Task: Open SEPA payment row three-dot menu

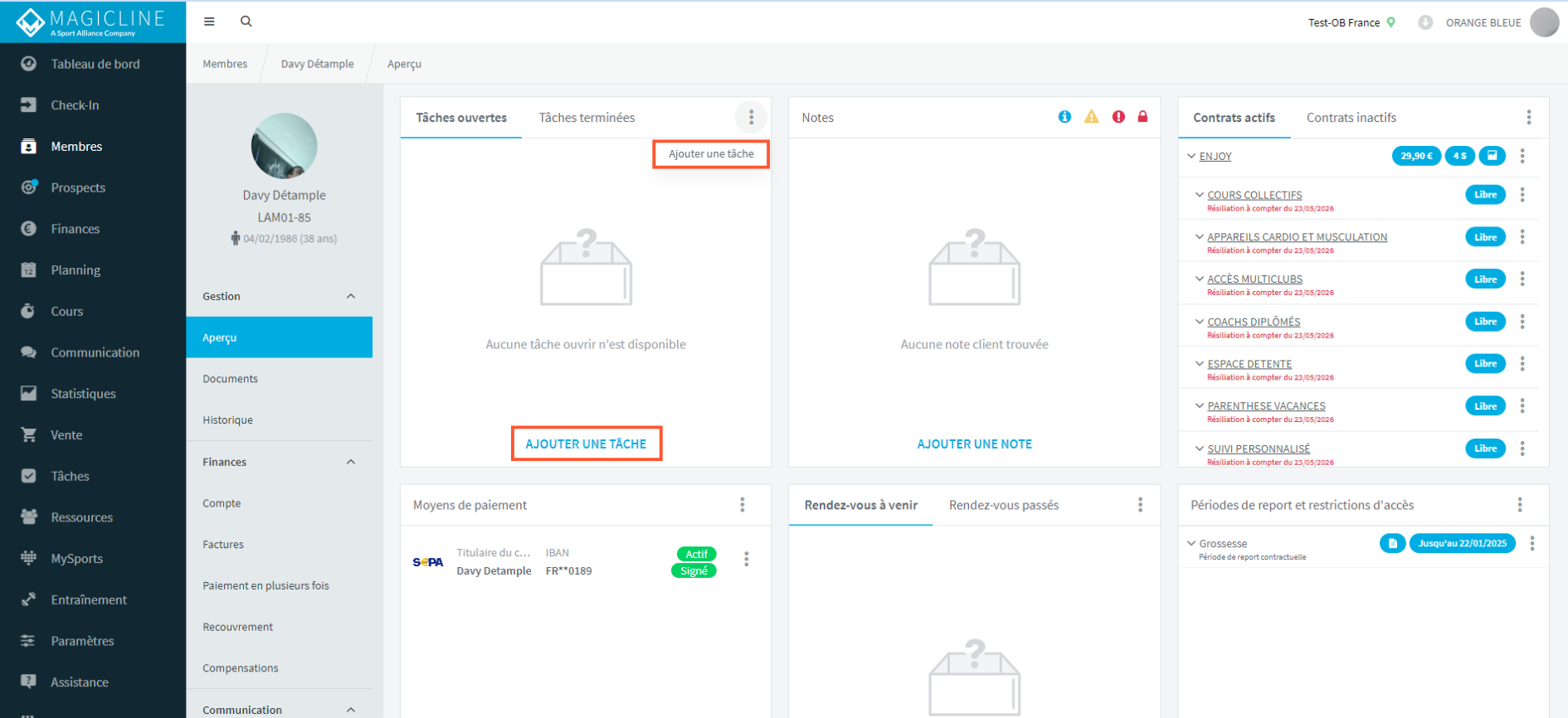Action: tap(747, 560)
